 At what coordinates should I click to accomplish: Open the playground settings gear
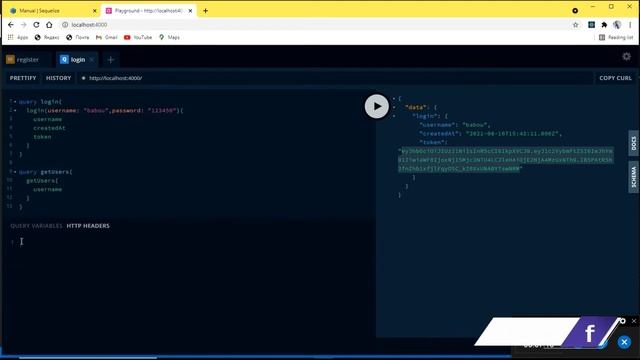click(626, 57)
